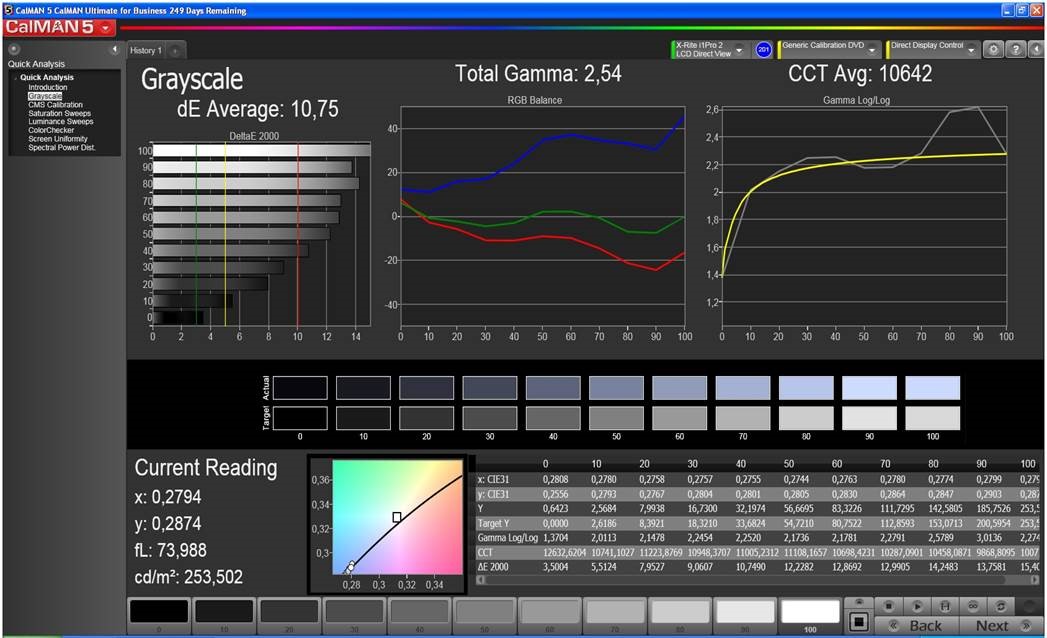Click the RGB Balance chart title
This screenshot has width=1047, height=638.
[535, 100]
